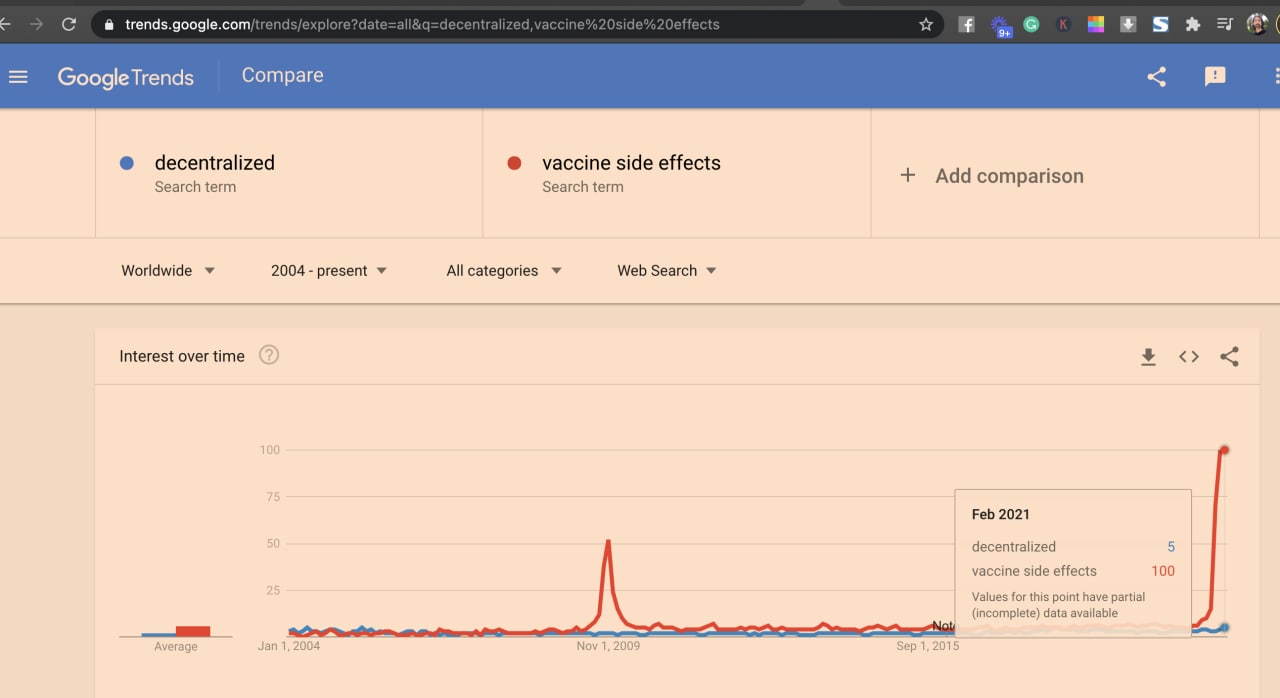Image resolution: width=1280 pixels, height=698 pixels.
Task: Open the All categories dropdown
Action: [x=504, y=271]
